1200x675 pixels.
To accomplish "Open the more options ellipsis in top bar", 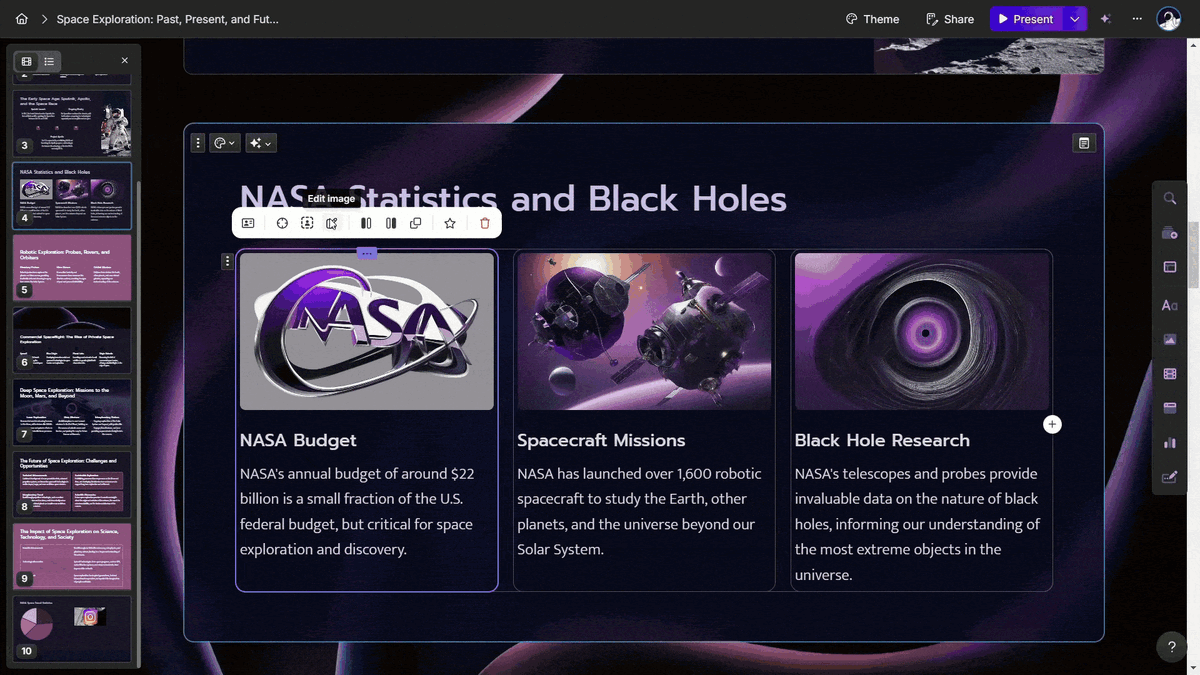I will pos(1137,19).
